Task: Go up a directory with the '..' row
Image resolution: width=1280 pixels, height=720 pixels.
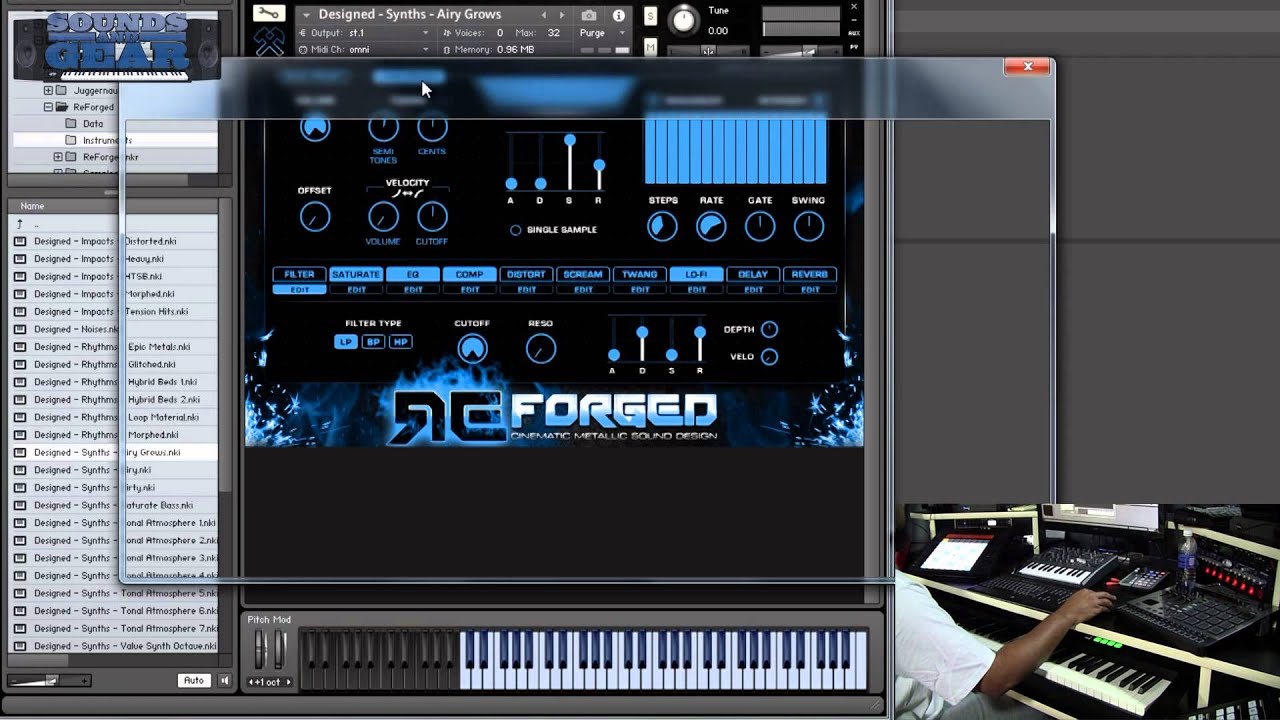Action: point(114,224)
